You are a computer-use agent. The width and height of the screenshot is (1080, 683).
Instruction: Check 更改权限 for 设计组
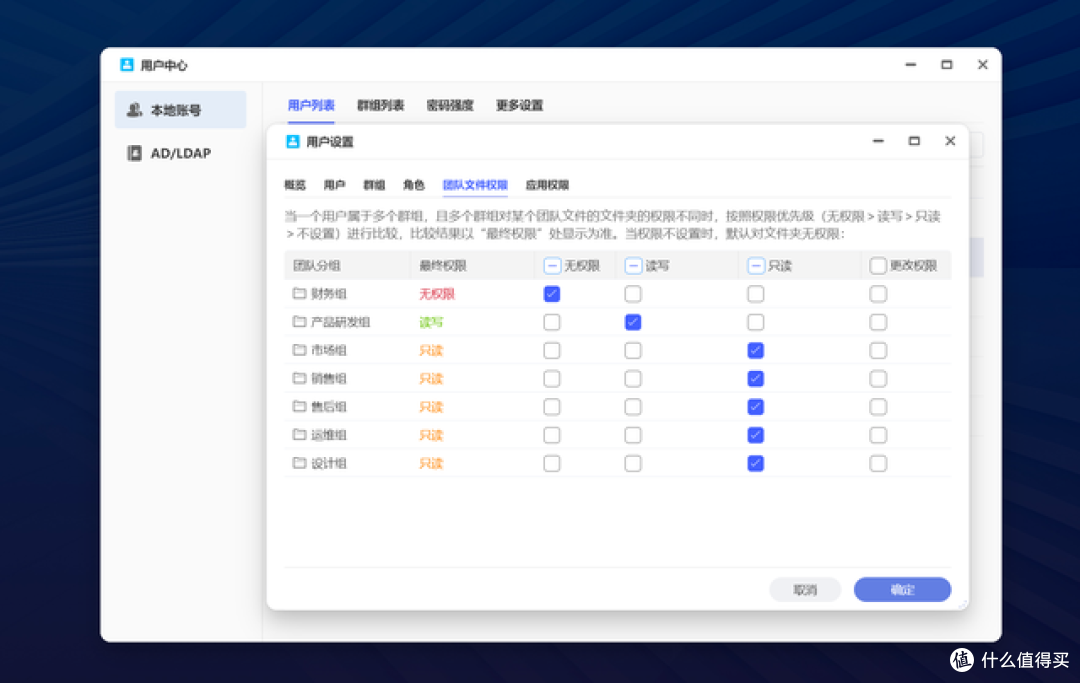(x=878, y=463)
